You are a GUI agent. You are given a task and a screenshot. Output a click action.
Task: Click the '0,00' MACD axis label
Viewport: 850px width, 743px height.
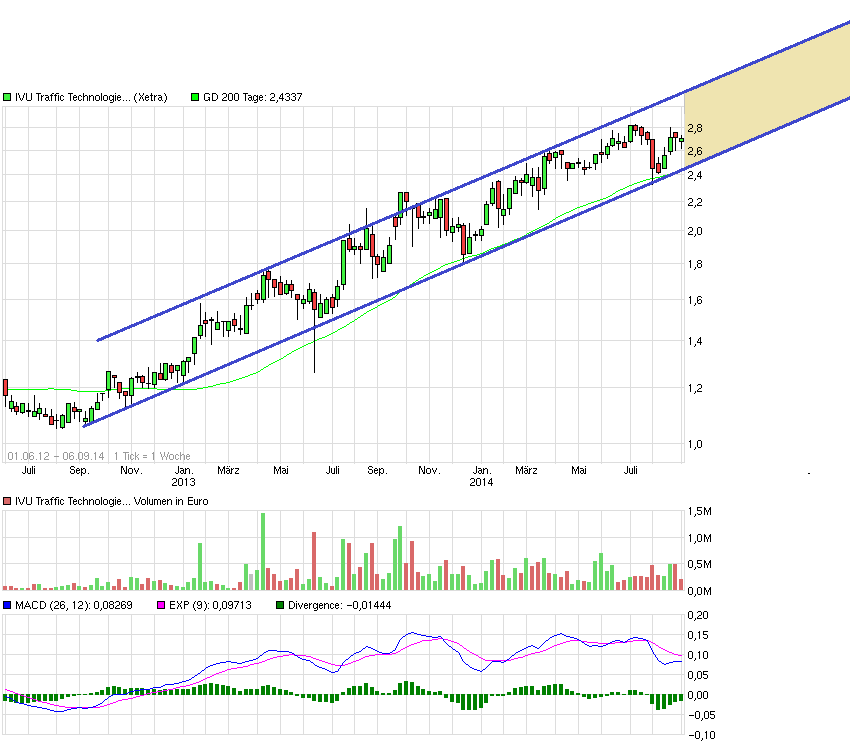pos(698,696)
